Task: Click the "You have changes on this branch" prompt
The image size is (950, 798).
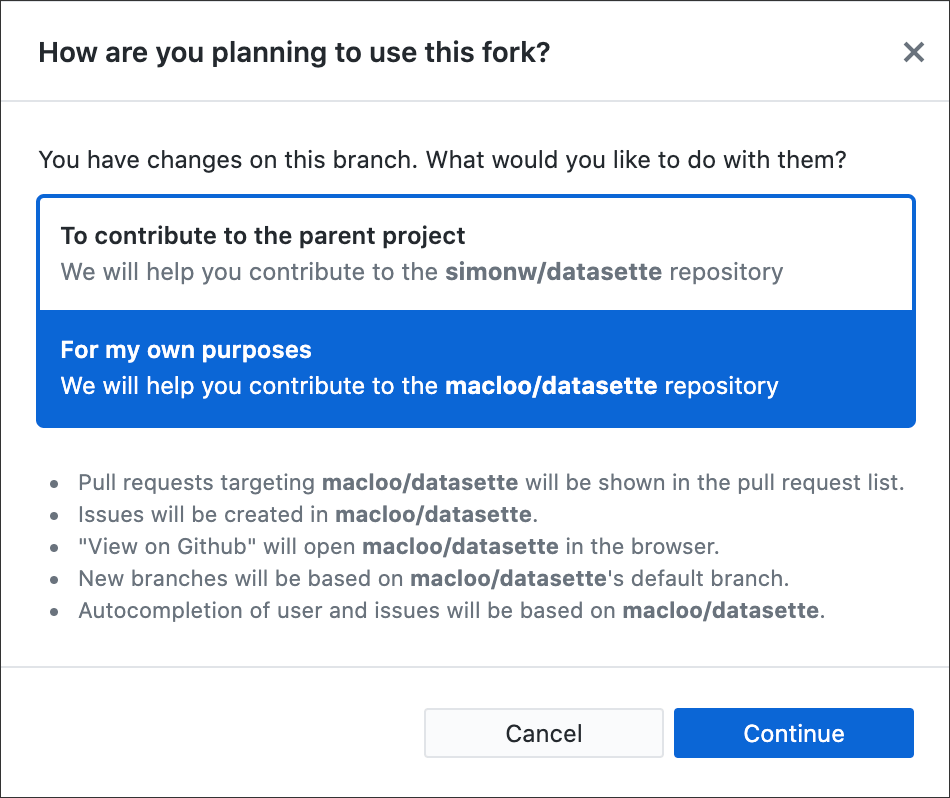Action: [x=442, y=159]
